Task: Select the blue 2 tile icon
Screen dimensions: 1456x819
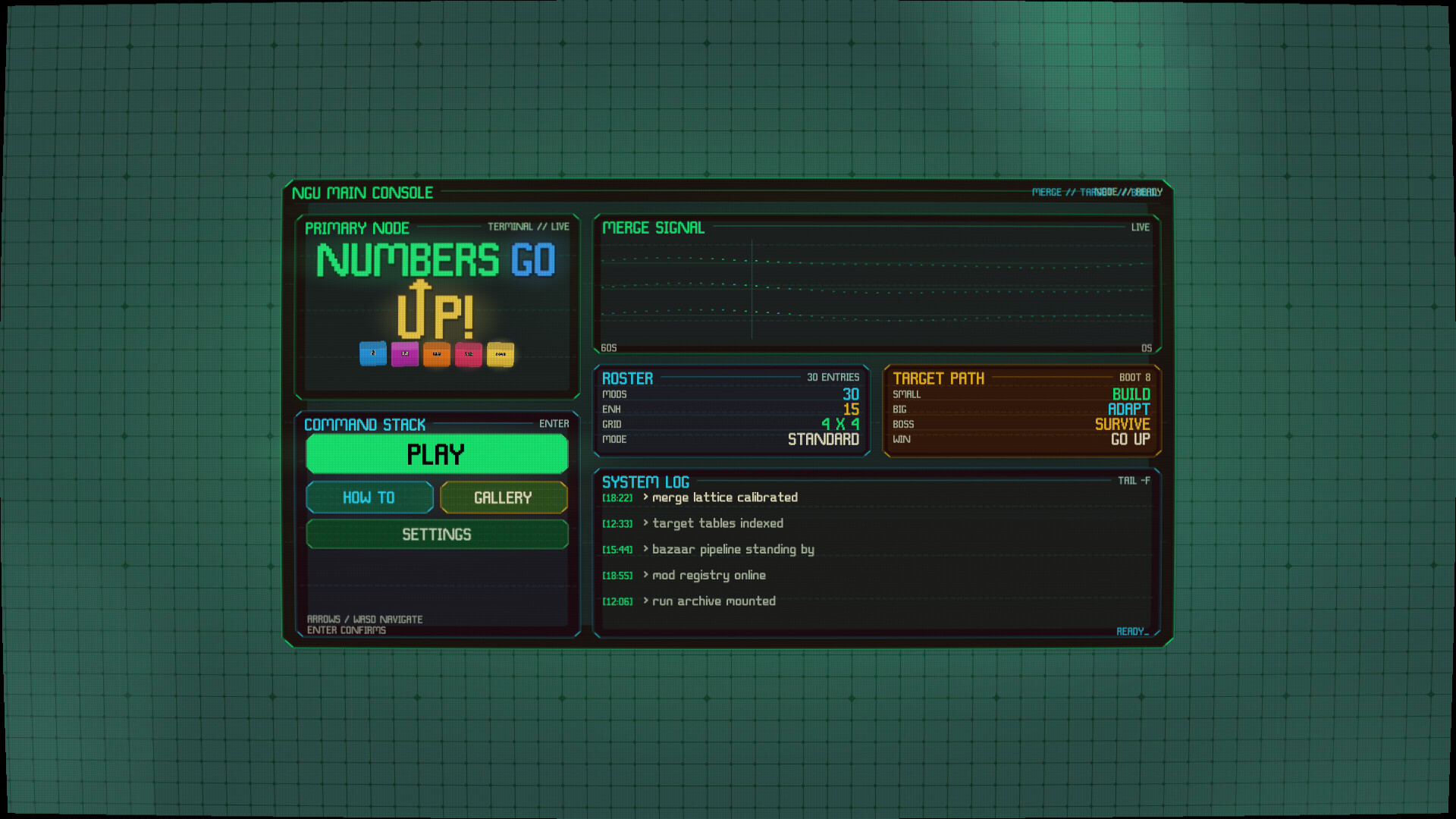Action: click(x=373, y=353)
